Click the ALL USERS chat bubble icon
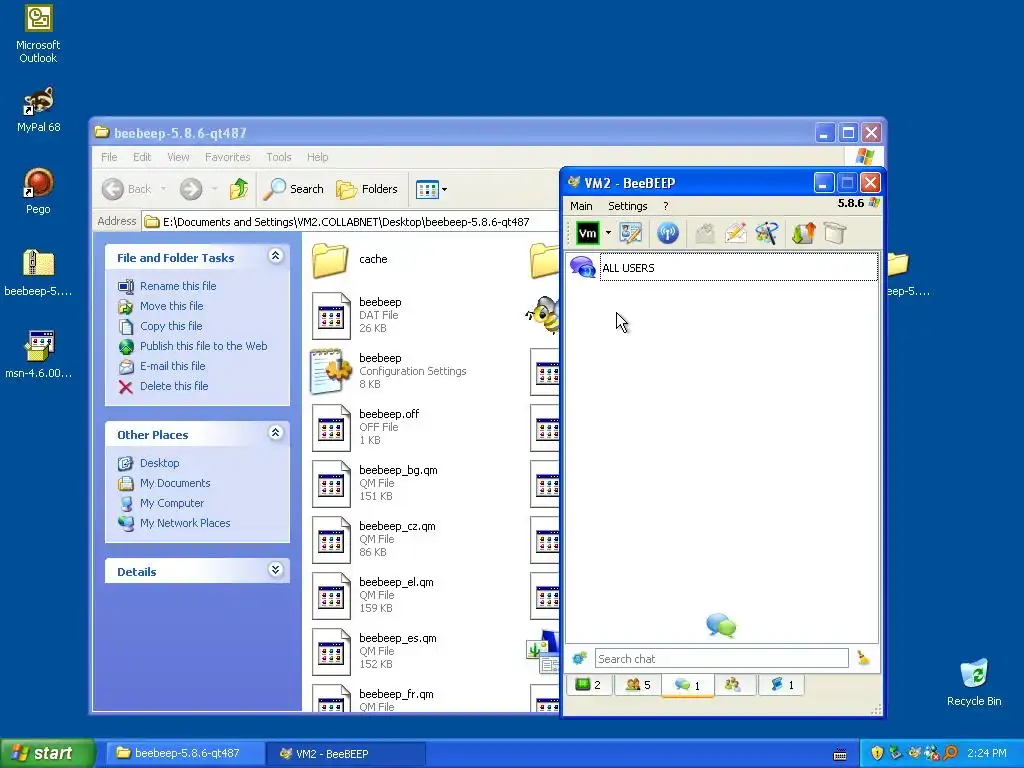The width and height of the screenshot is (1024, 768). click(x=582, y=268)
